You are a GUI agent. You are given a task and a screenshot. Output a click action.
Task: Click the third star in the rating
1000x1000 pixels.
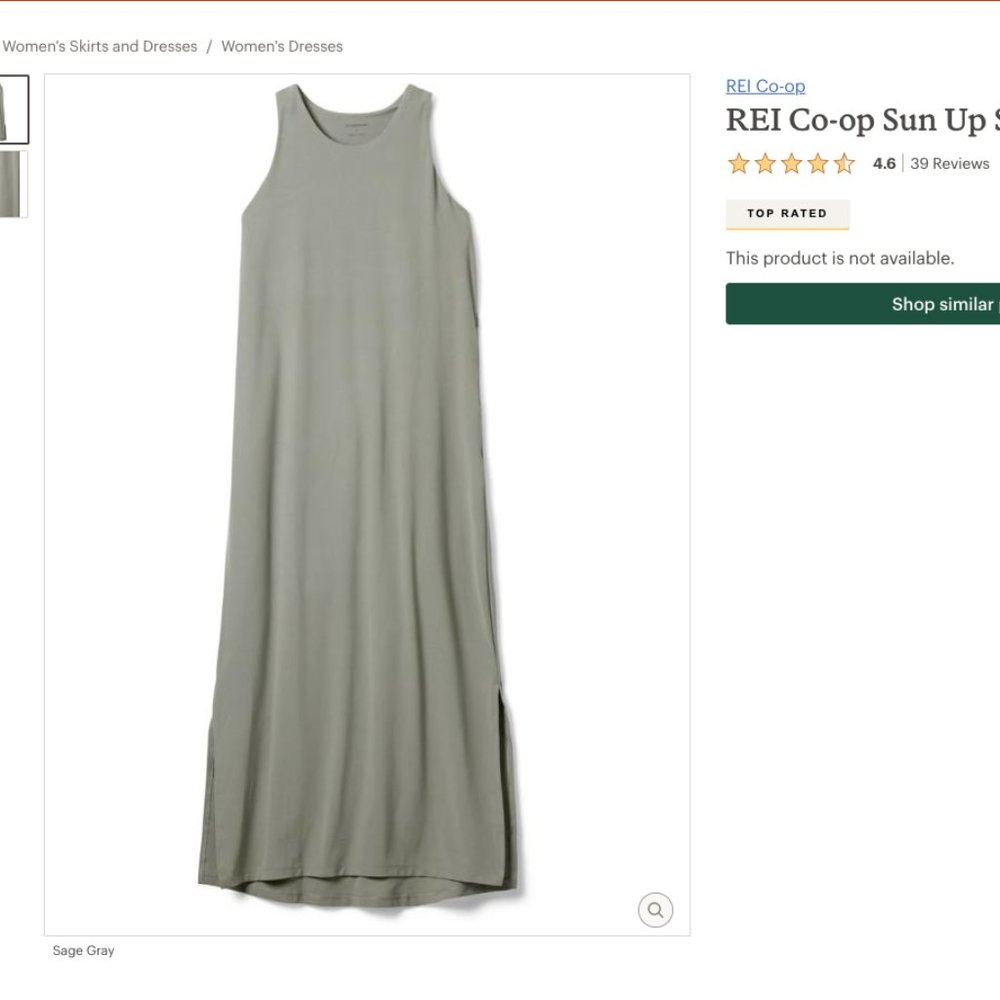[791, 163]
